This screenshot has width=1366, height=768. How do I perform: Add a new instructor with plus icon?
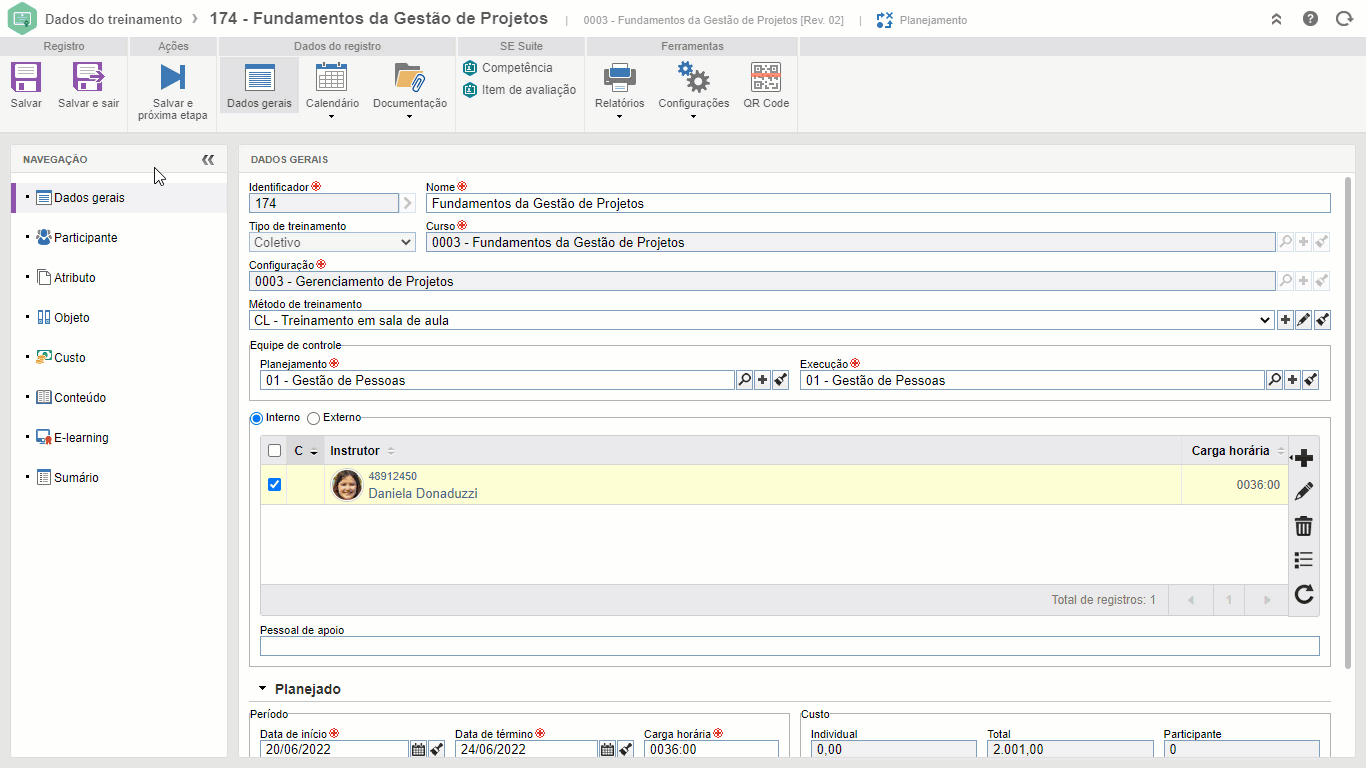[x=1303, y=458]
